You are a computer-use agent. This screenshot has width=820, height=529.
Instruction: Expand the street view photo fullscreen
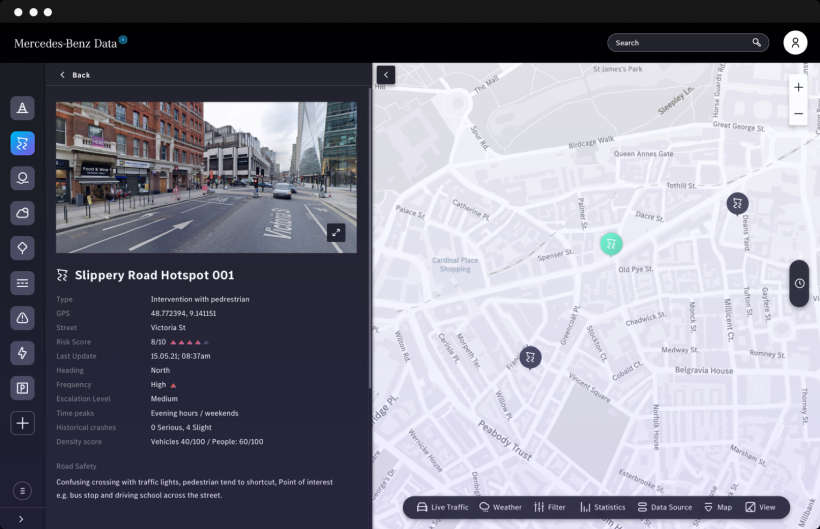336,233
